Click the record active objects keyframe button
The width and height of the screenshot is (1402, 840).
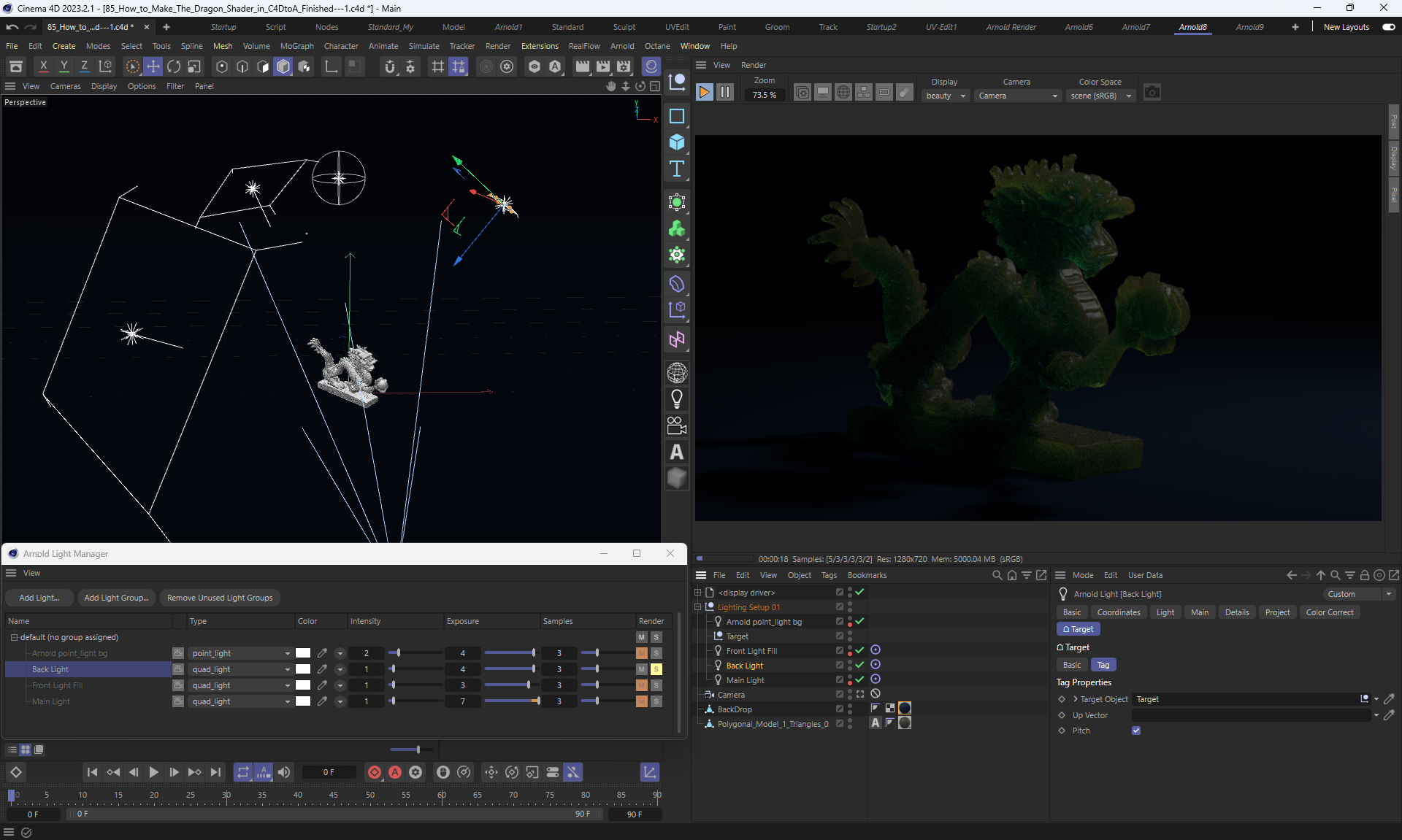pyautogui.click(x=375, y=772)
